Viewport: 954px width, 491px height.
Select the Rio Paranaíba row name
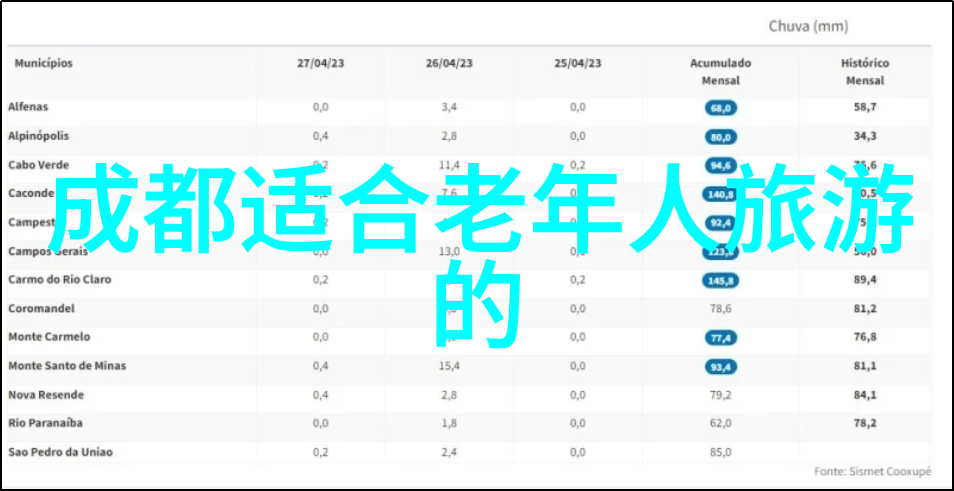(x=45, y=423)
